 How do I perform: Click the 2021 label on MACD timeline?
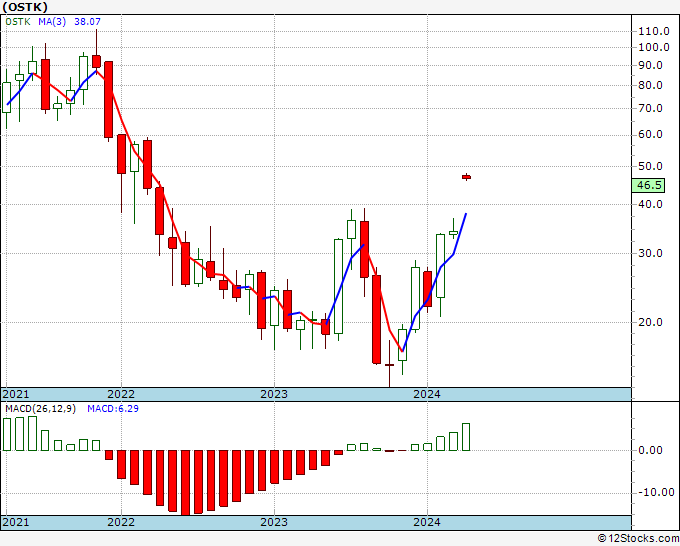[16, 522]
